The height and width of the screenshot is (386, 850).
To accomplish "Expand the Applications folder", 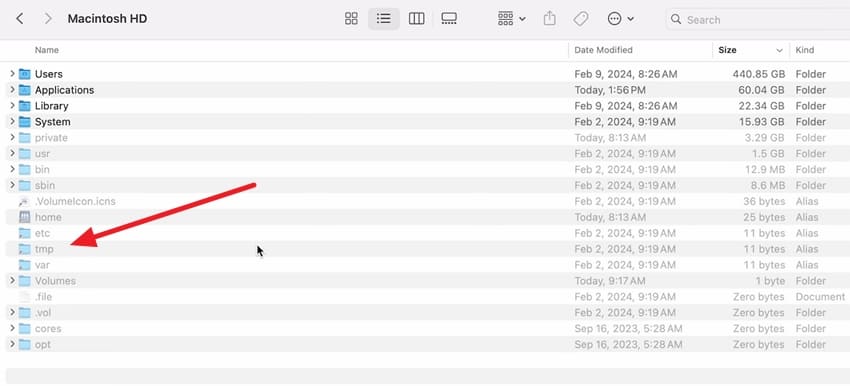I will pyautogui.click(x=12, y=89).
